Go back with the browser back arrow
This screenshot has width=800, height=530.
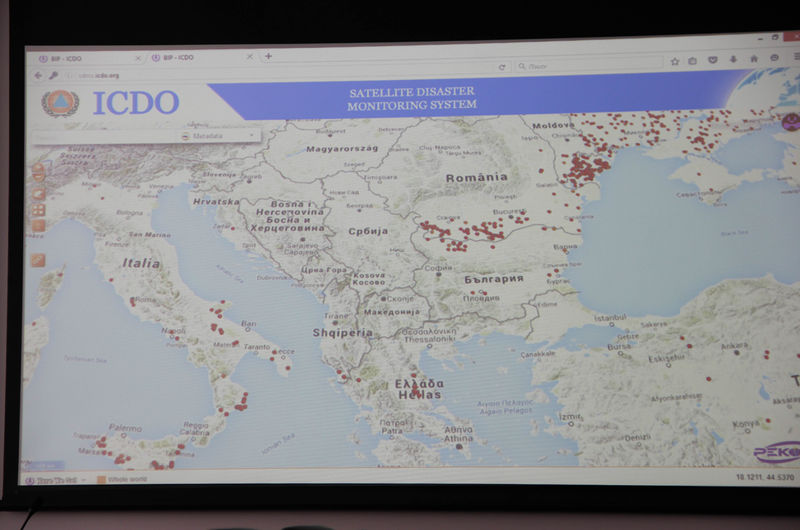click(x=38, y=75)
